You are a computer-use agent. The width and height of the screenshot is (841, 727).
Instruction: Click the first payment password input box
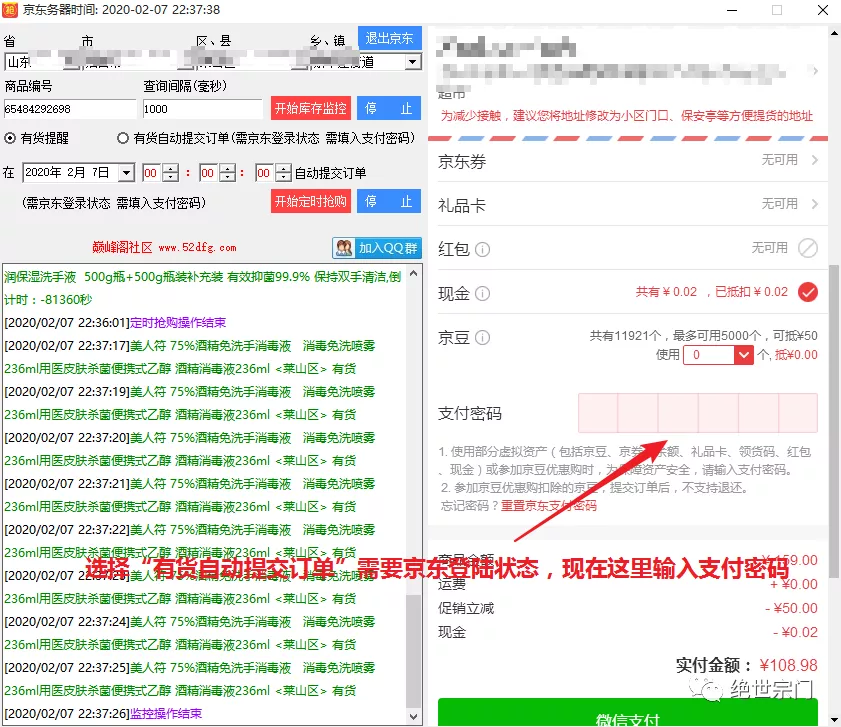coord(598,414)
